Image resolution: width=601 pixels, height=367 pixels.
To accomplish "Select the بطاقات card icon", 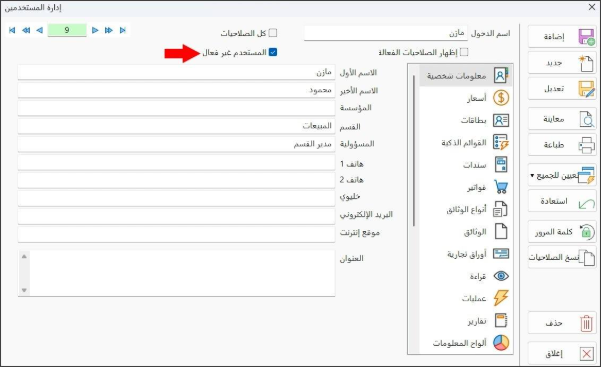I will coord(501,120).
